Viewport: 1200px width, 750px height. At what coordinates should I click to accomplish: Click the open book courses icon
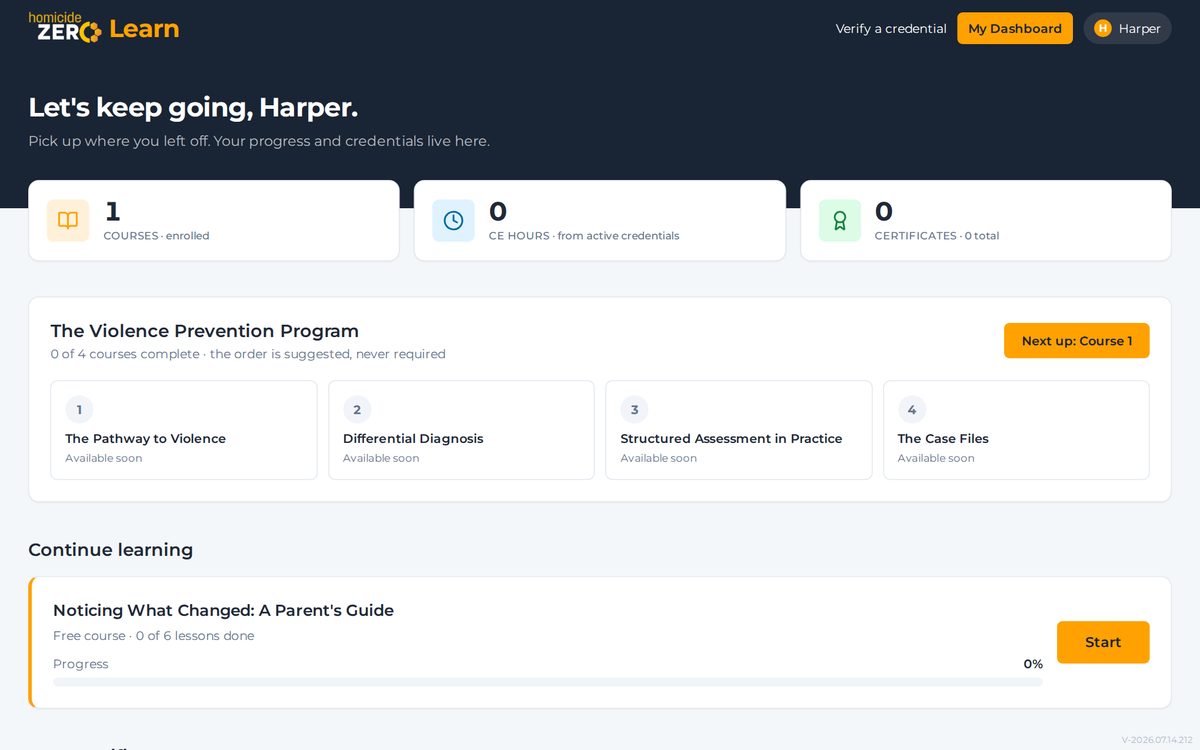coord(68,221)
